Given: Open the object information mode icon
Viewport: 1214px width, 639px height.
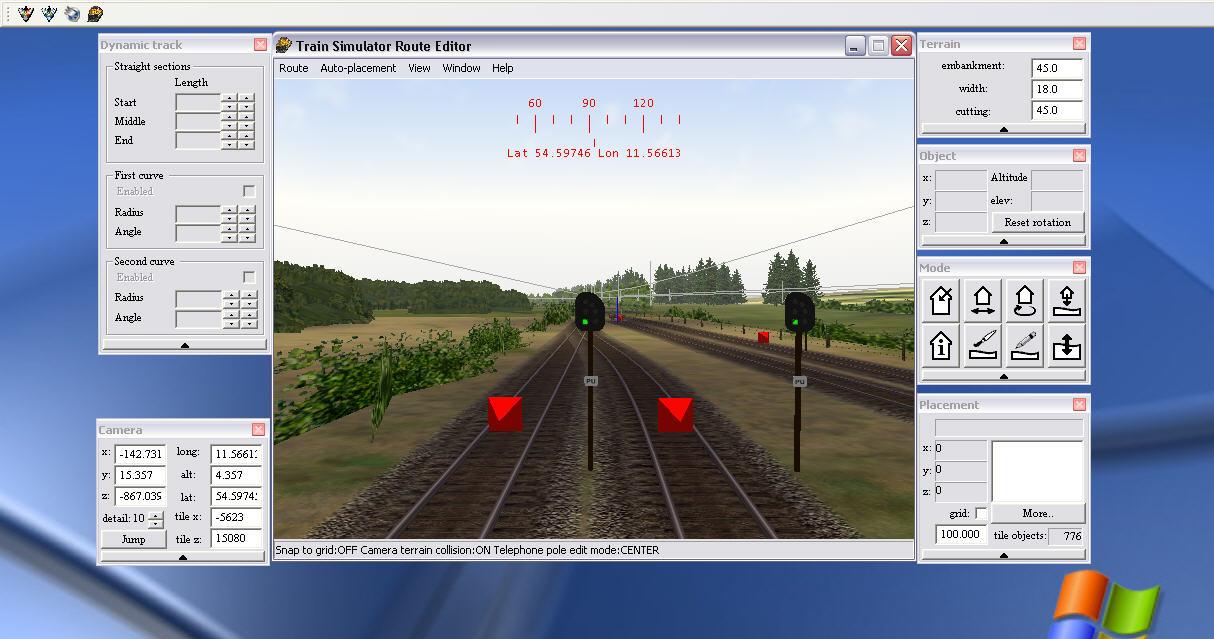Looking at the screenshot, I should (x=941, y=345).
